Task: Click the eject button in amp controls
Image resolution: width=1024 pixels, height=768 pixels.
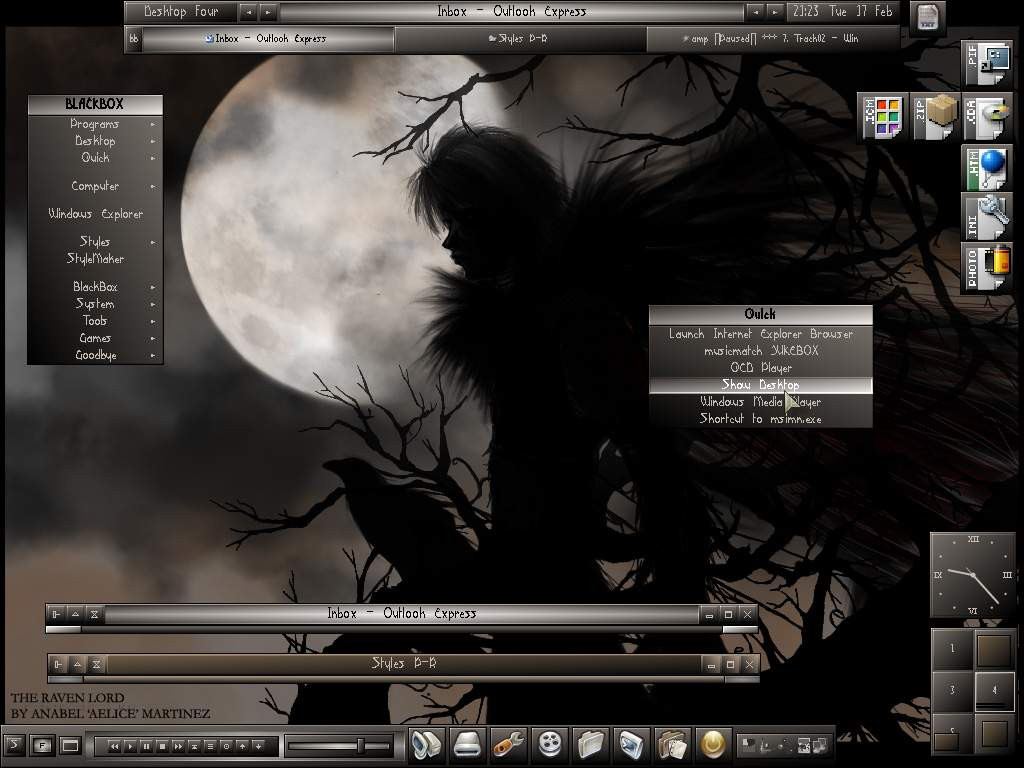Action: pos(194,746)
